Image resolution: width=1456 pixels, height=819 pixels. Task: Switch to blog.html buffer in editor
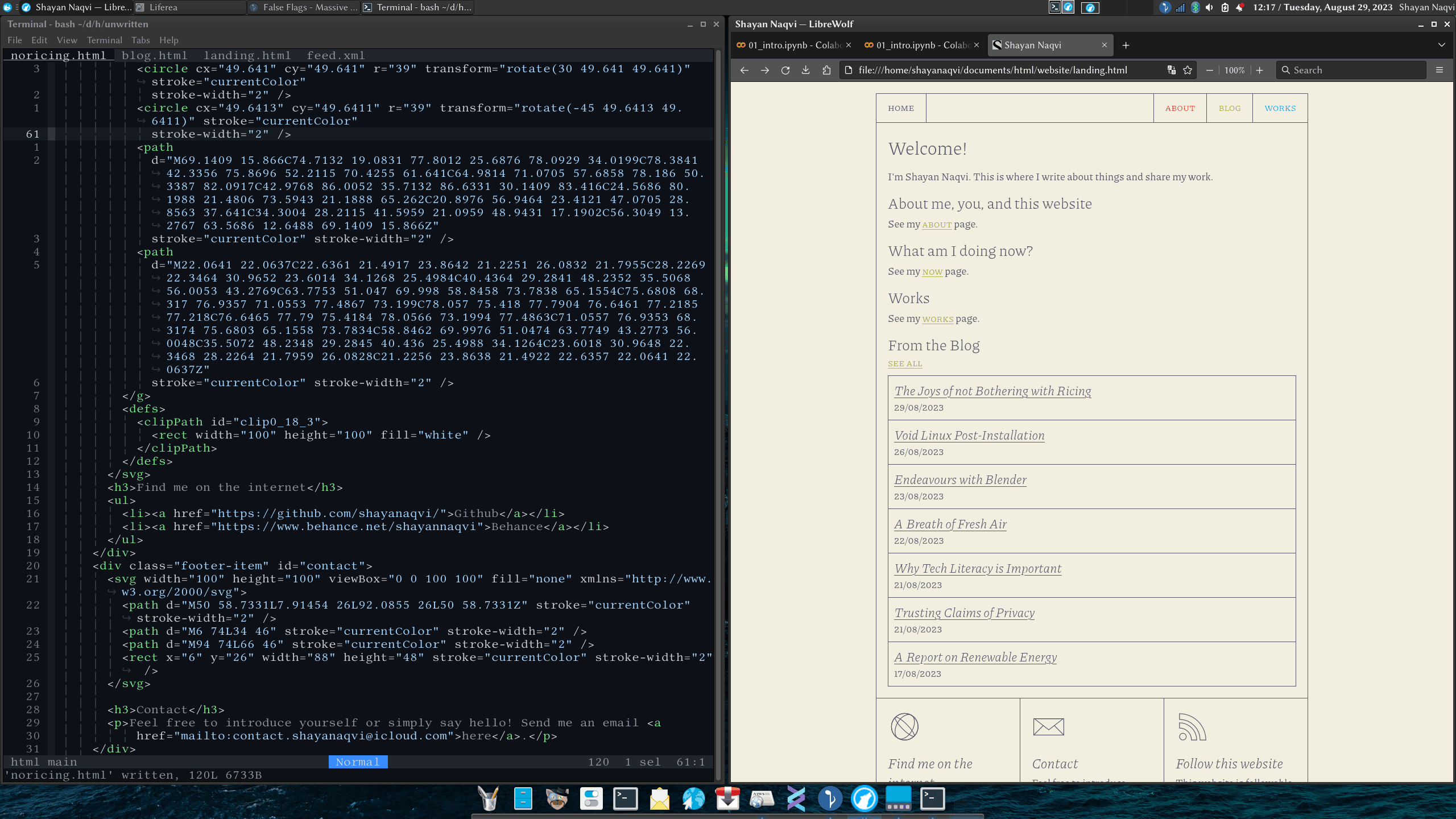coord(154,55)
